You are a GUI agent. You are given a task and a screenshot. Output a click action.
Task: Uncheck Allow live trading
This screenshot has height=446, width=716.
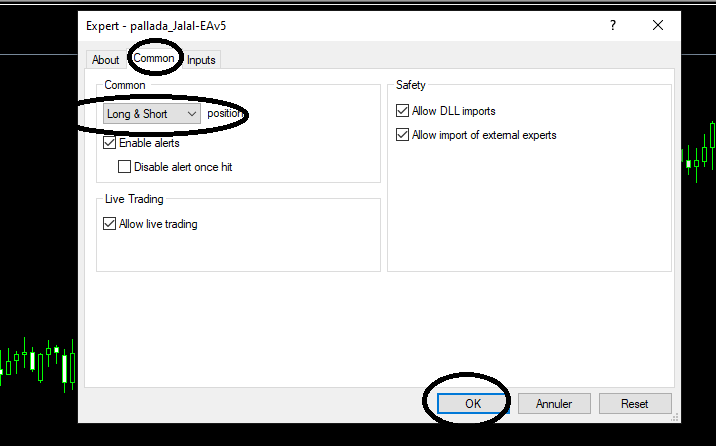[110, 224]
